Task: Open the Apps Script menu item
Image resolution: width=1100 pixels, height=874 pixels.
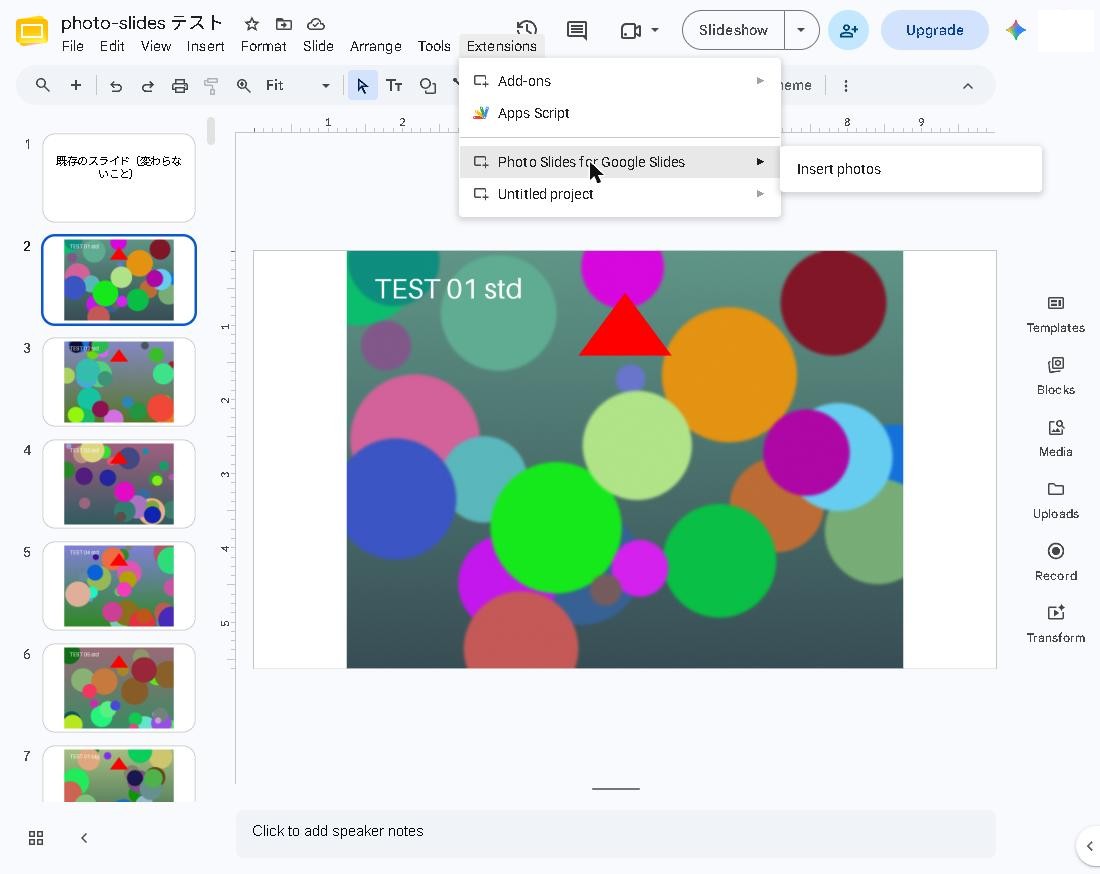Action: click(x=619, y=113)
